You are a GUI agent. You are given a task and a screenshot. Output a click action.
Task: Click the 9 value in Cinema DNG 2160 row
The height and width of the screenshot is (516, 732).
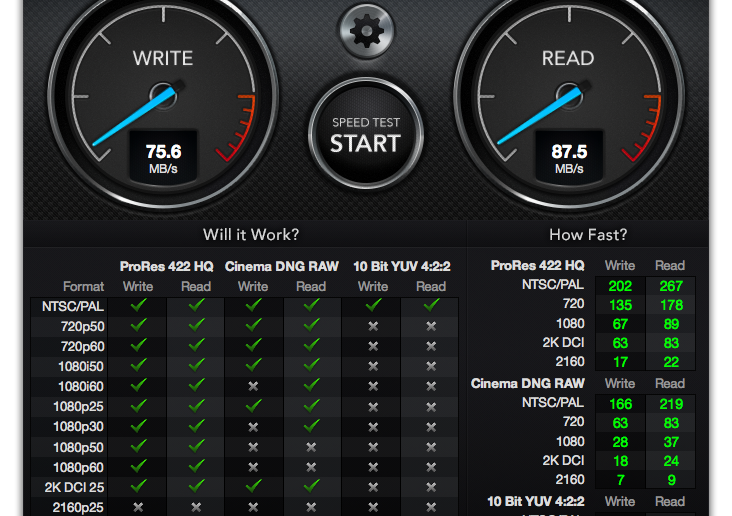click(671, 480)
